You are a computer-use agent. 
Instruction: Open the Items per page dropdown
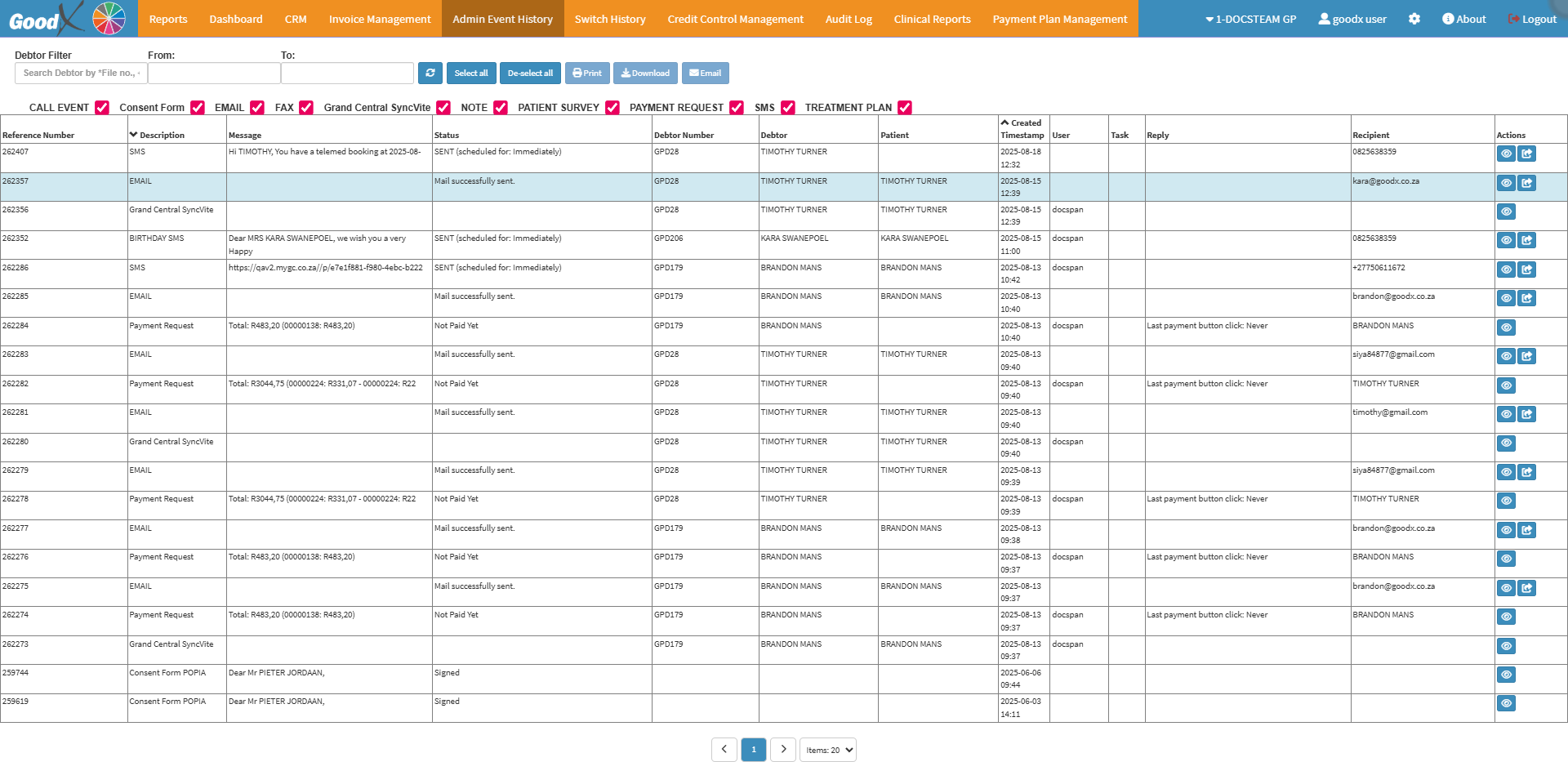[828, 750]
